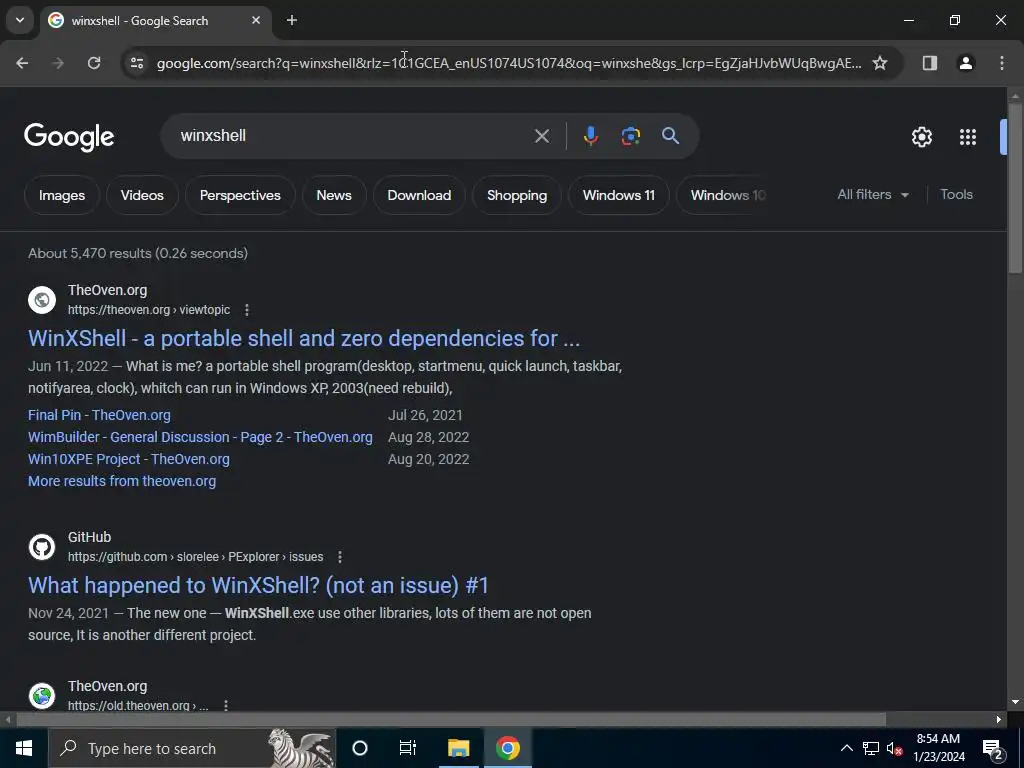Open more options for the old.theoven.org result

(x=226, y=705)
